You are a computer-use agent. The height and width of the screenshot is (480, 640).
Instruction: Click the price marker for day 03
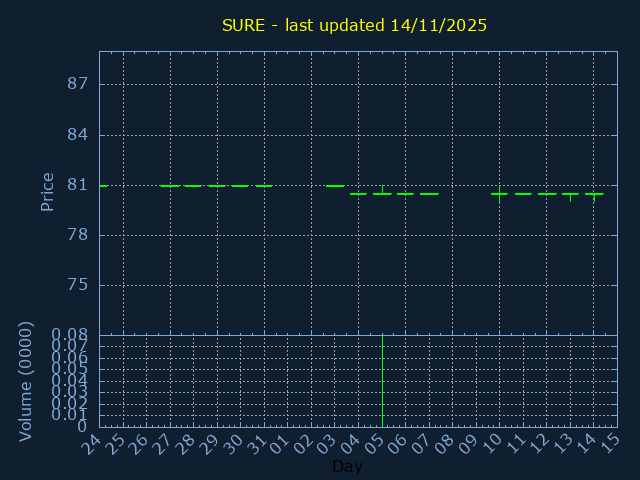pos(335,186)
